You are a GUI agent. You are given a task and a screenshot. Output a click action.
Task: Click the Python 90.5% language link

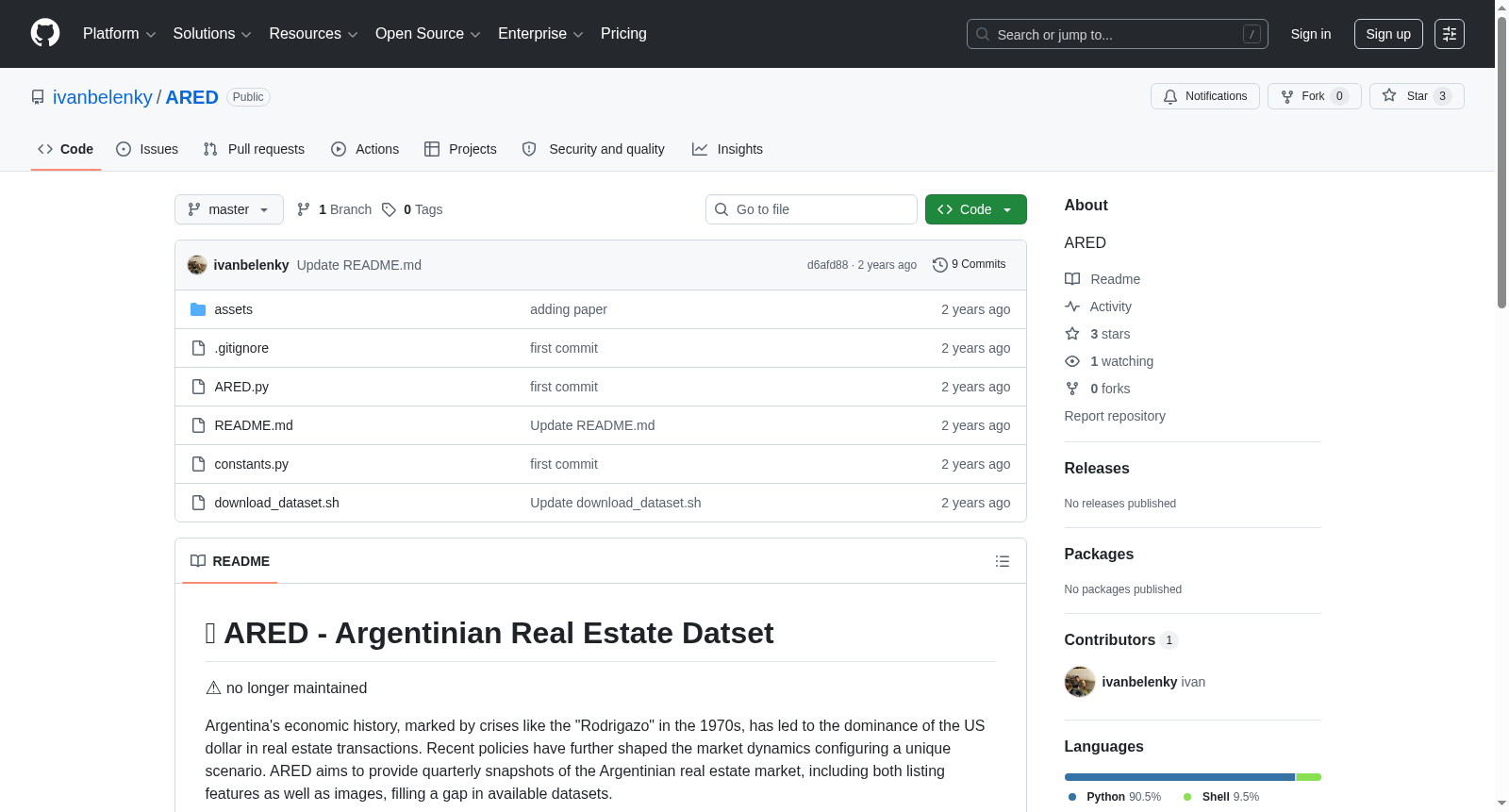[1115, 797]
